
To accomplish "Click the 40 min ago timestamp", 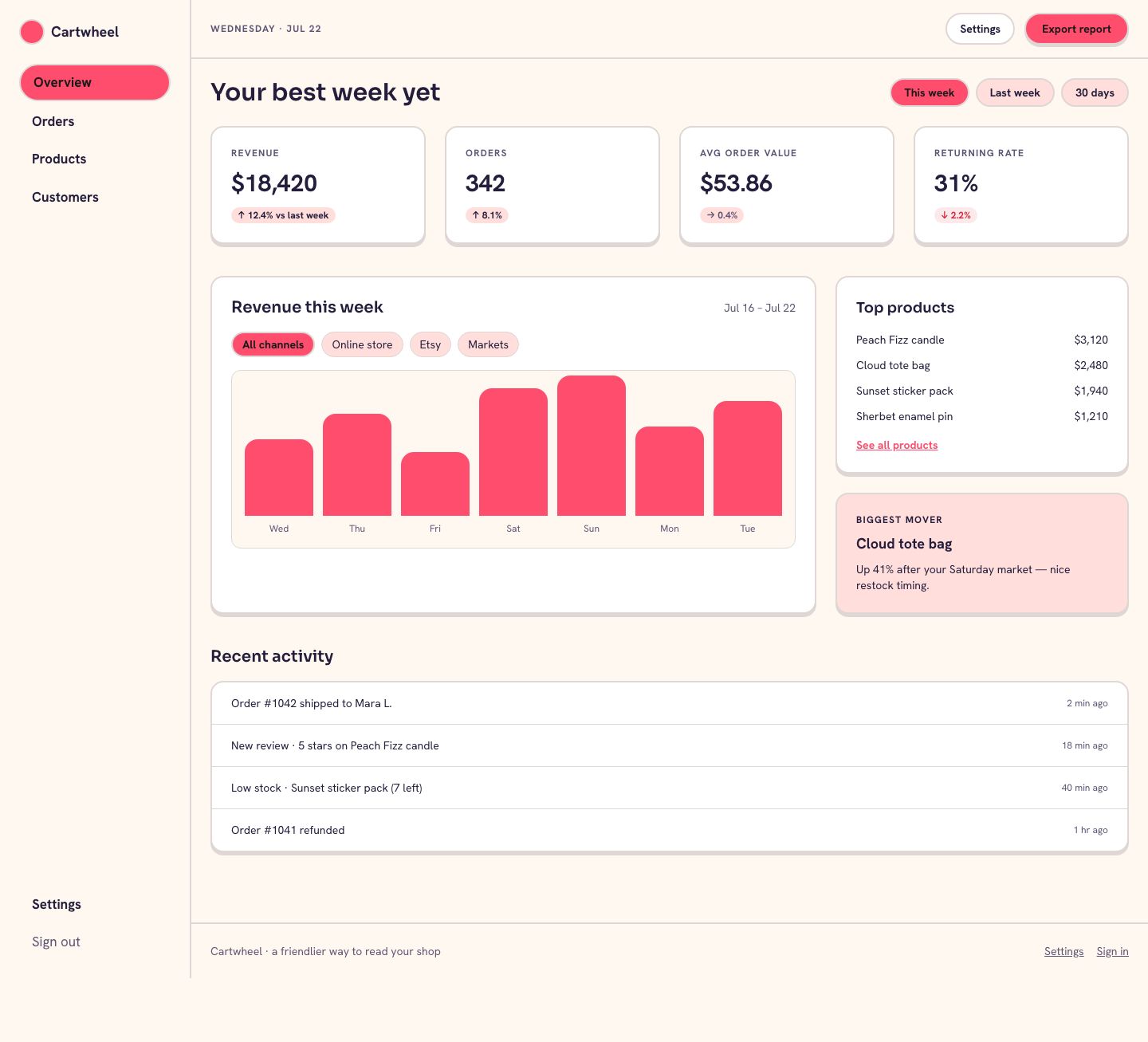I will point(1084,788).
